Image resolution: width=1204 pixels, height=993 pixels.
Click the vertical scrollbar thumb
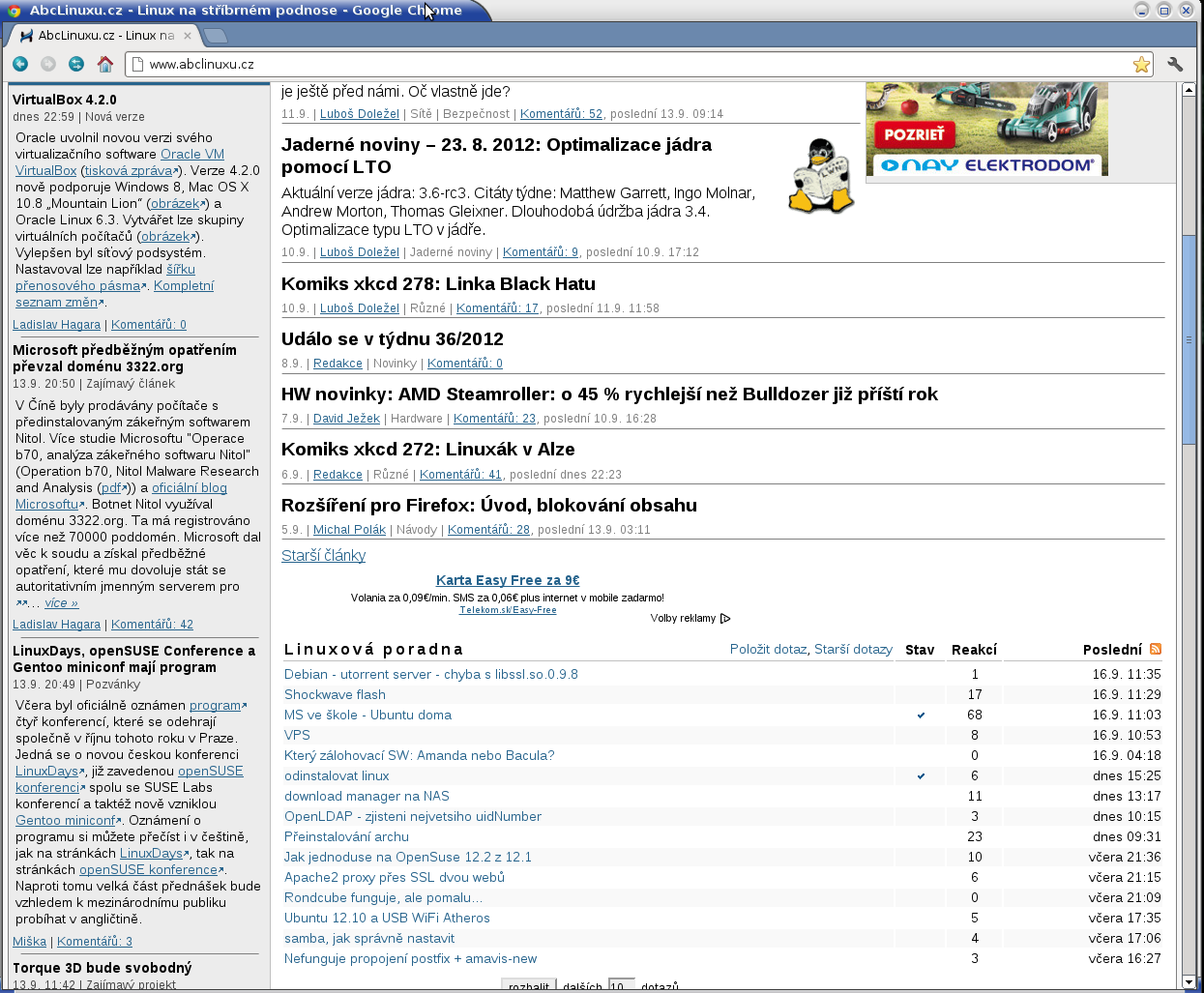pos(1189,338)
